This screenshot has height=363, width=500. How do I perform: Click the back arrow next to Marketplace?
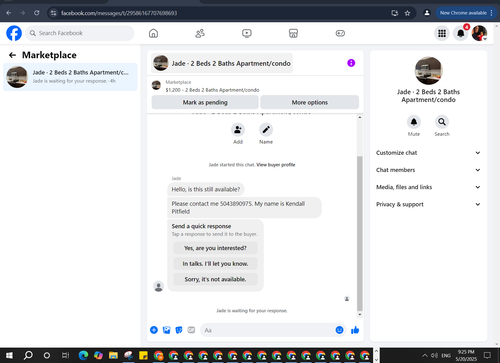pyautogui.click(x=13, y=55)
